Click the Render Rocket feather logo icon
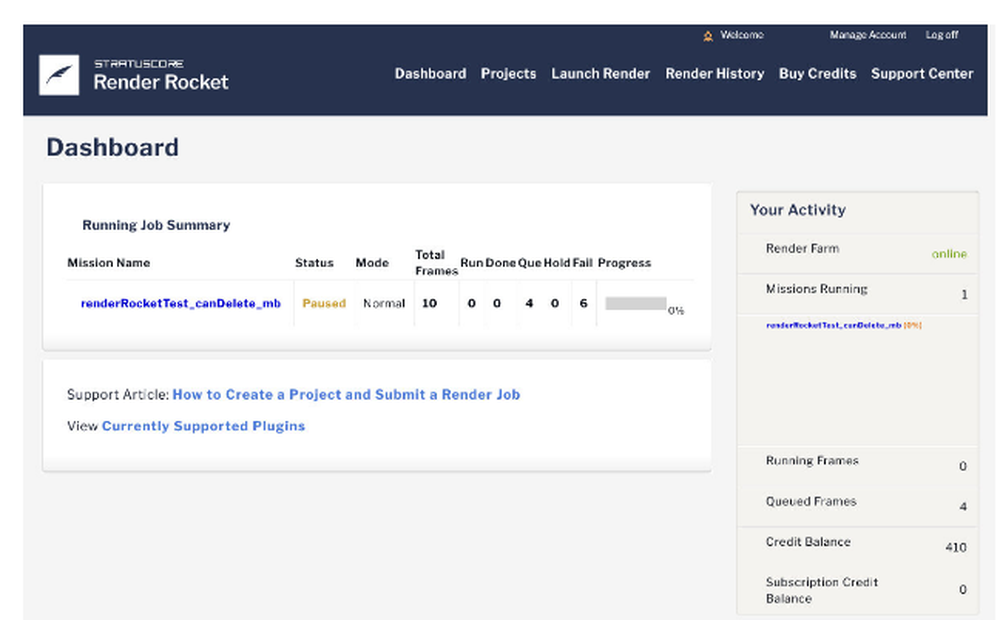 59,75
